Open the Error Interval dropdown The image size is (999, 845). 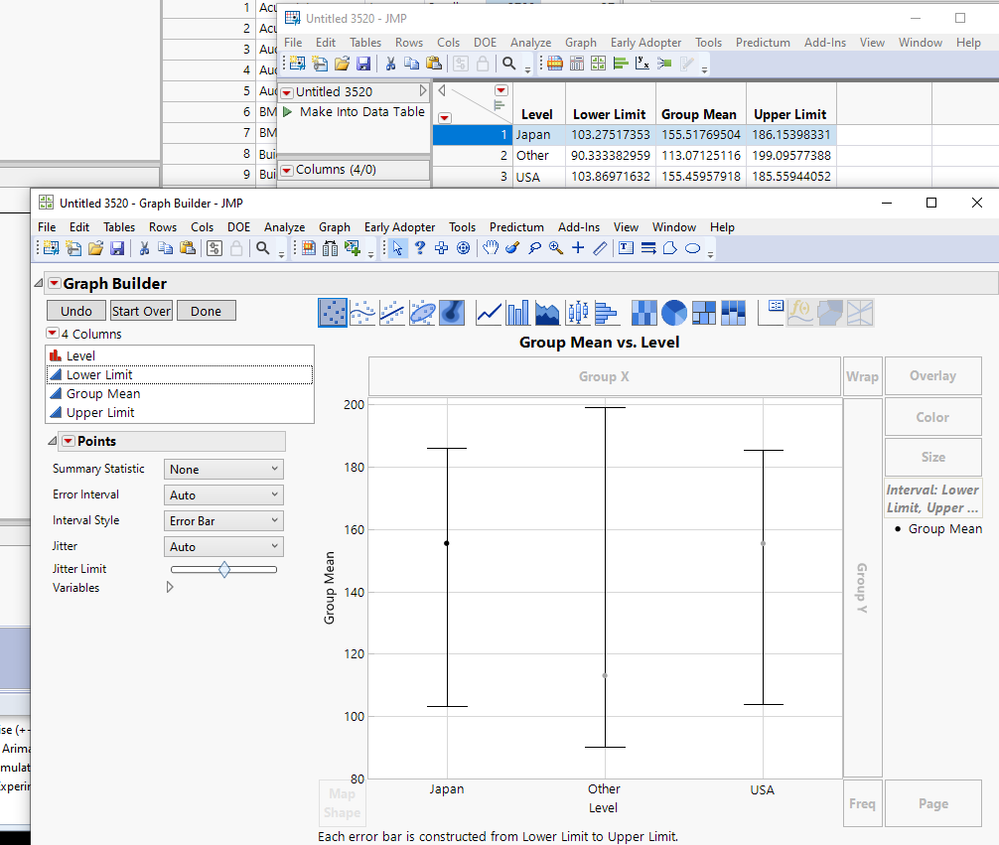[224, 495]
